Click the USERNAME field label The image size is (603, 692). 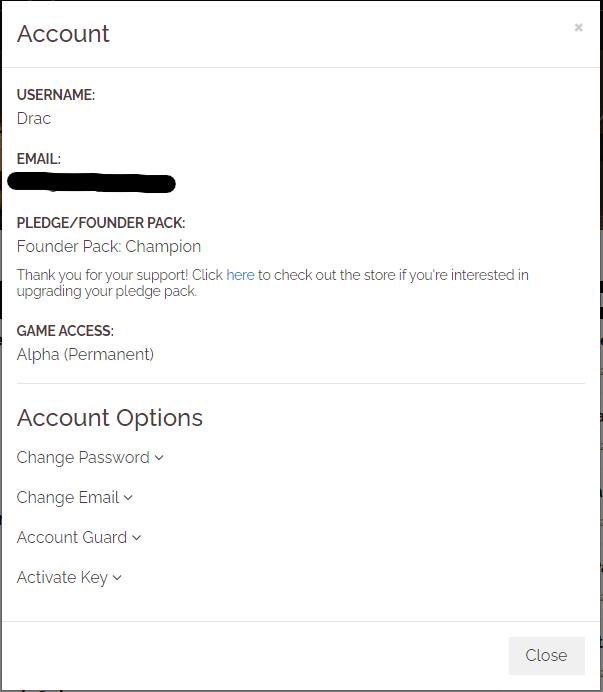pyautogui.click(x=56, y=95)
